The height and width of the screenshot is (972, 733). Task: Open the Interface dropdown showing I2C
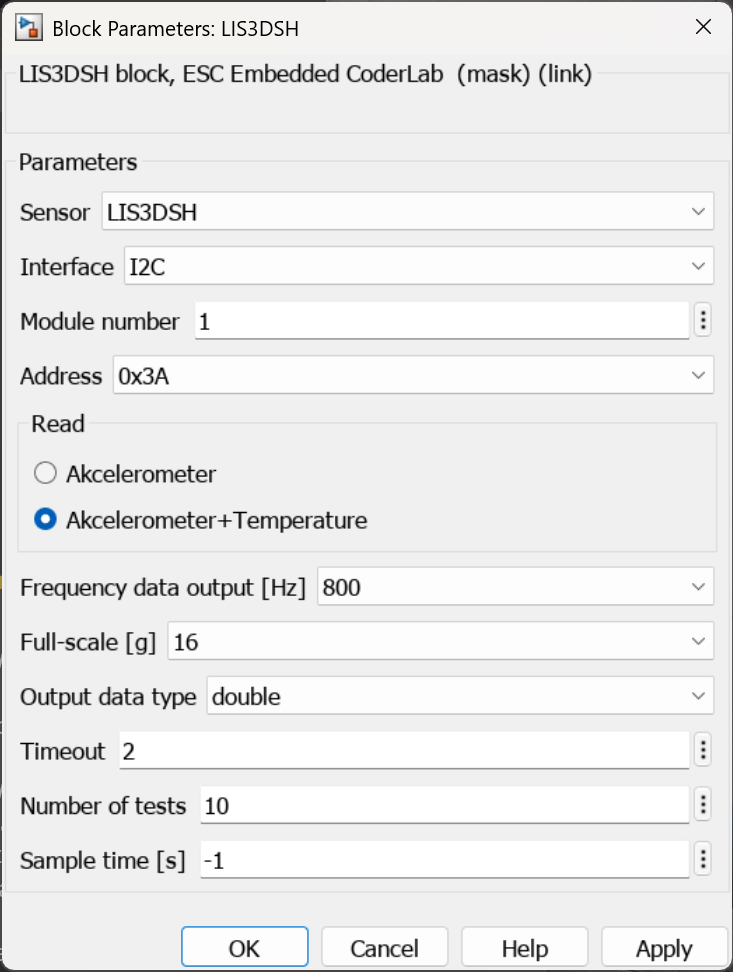[419, 266]
